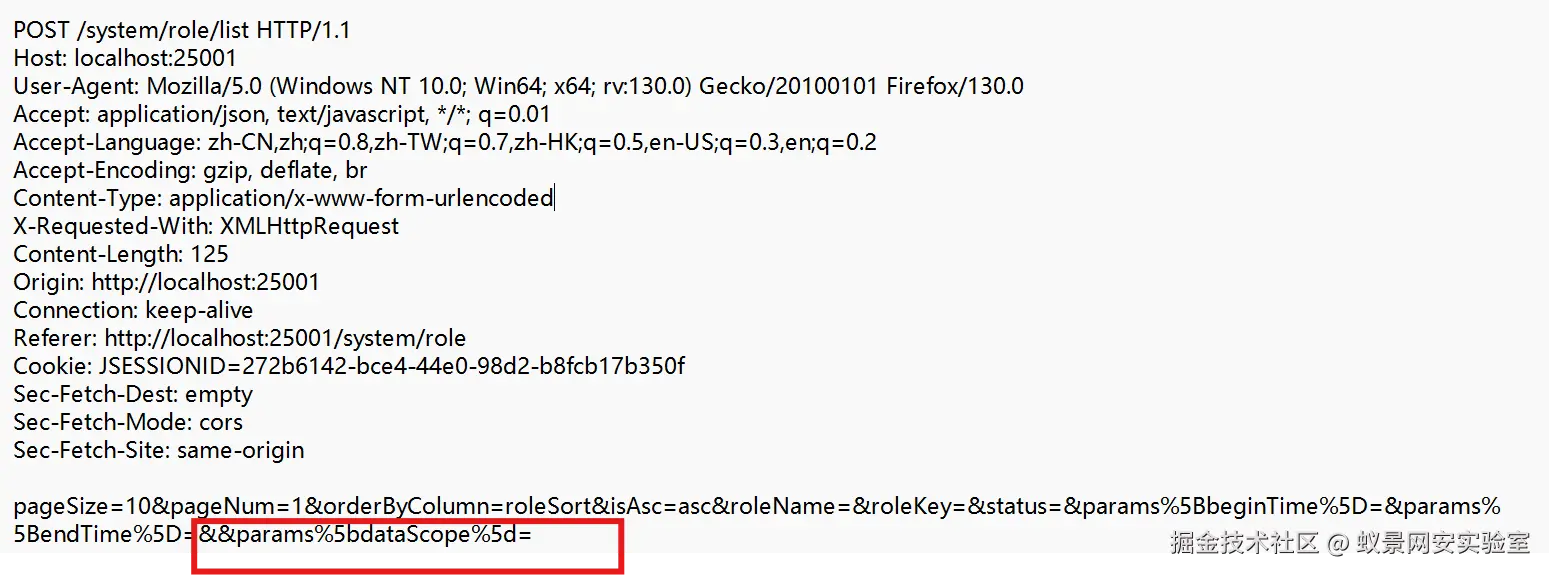Click the Connection: keep-alive header
1549x575 pixels.
point(133,310)
